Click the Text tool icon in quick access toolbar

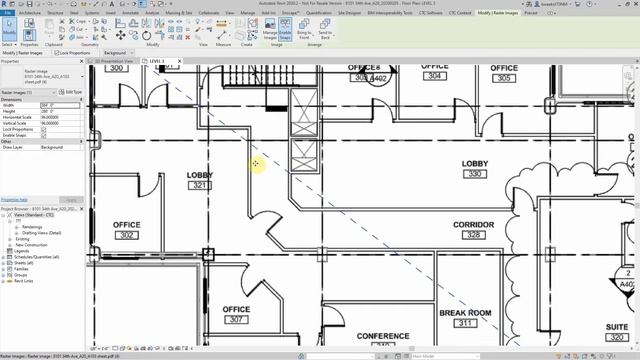coord(111,4)
